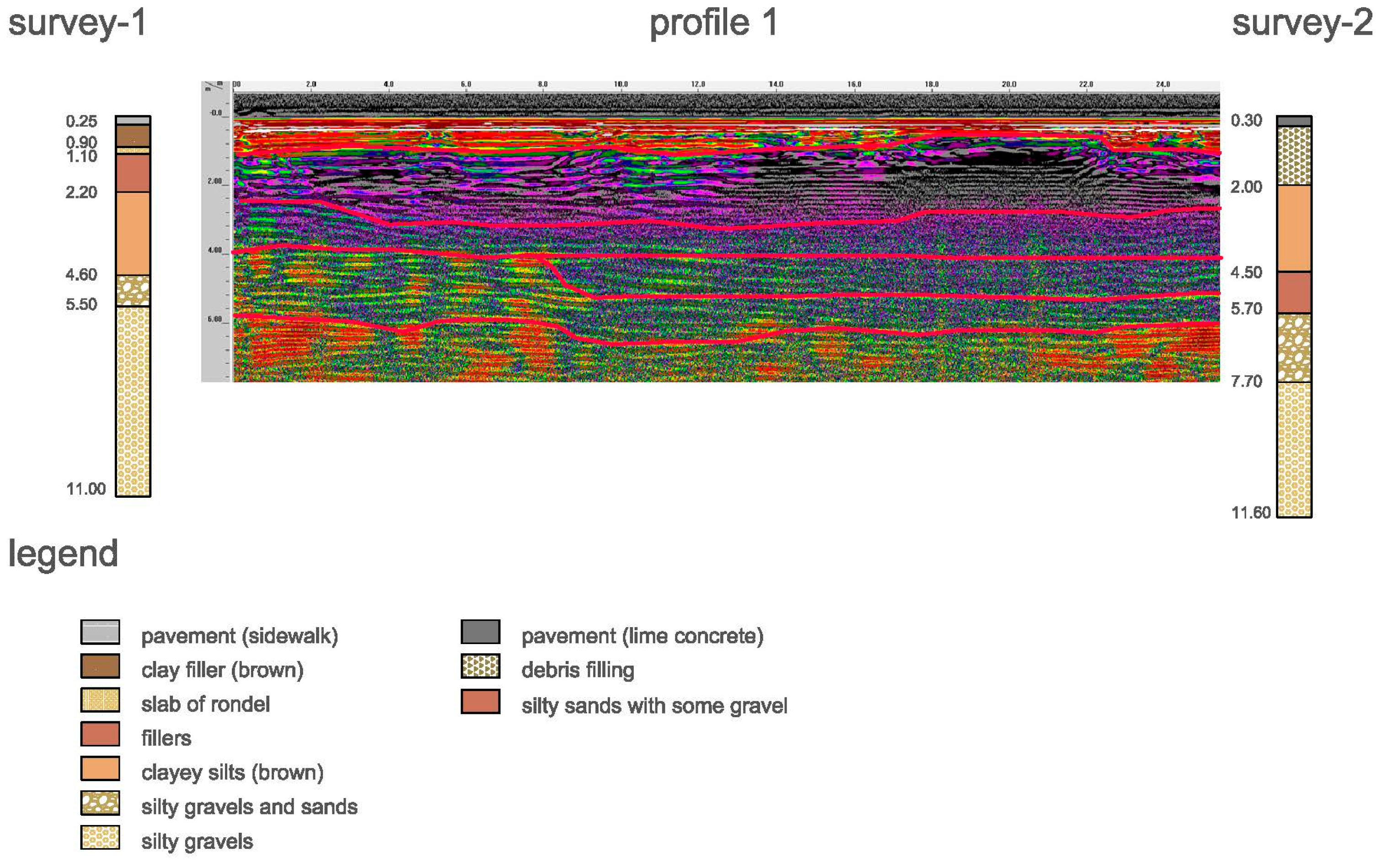Click the 10.0 mark on horizontal ruler
The height and width of the screenshot is (868, 1382).
click(x=621, y=85)
